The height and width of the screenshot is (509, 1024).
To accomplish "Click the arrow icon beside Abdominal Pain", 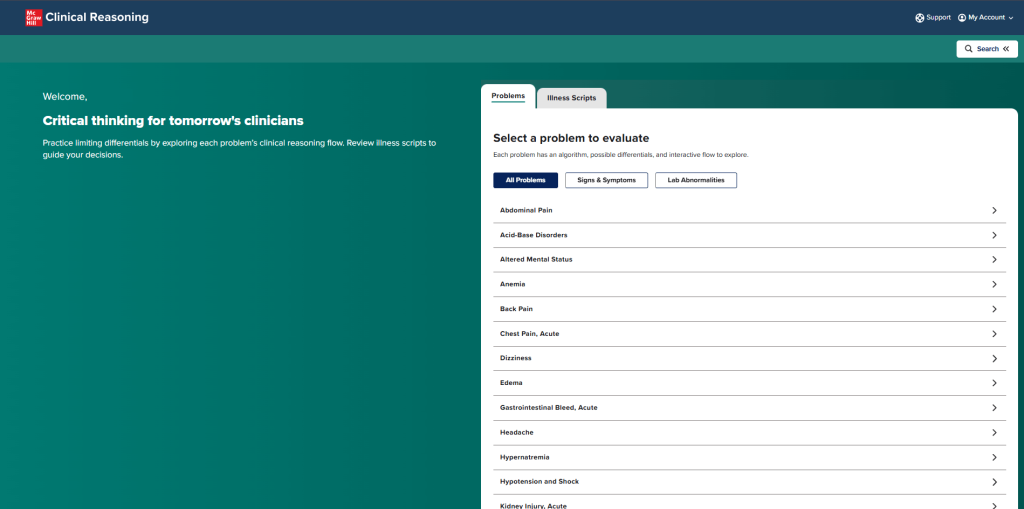I will coord(994,210).
